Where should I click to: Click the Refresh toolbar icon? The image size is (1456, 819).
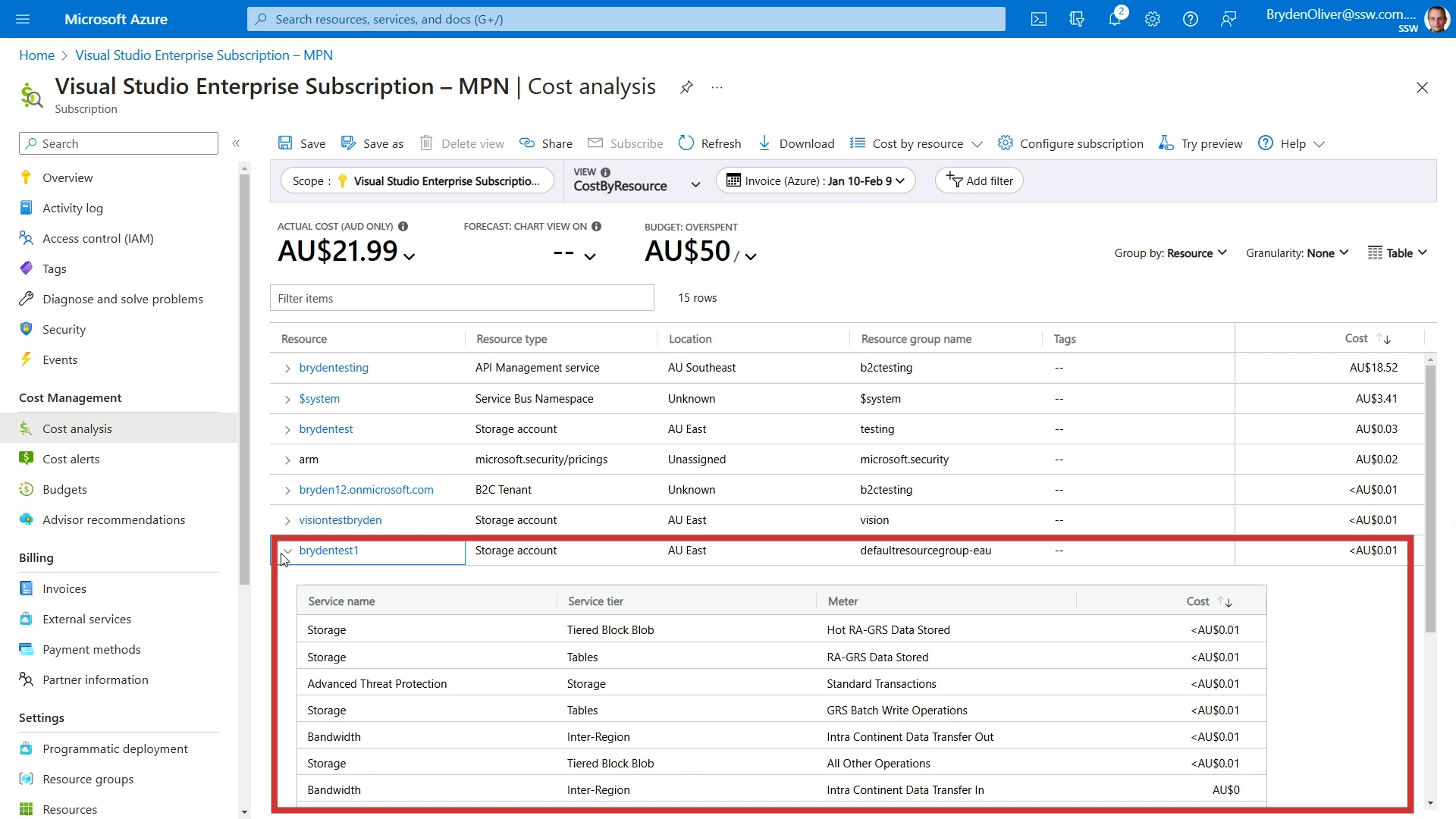686,143
